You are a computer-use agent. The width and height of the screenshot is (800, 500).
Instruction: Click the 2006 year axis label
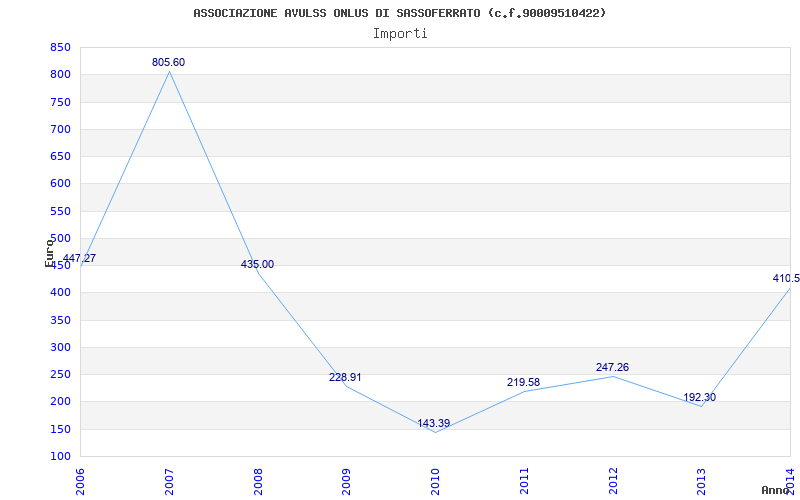coord(80,482)
